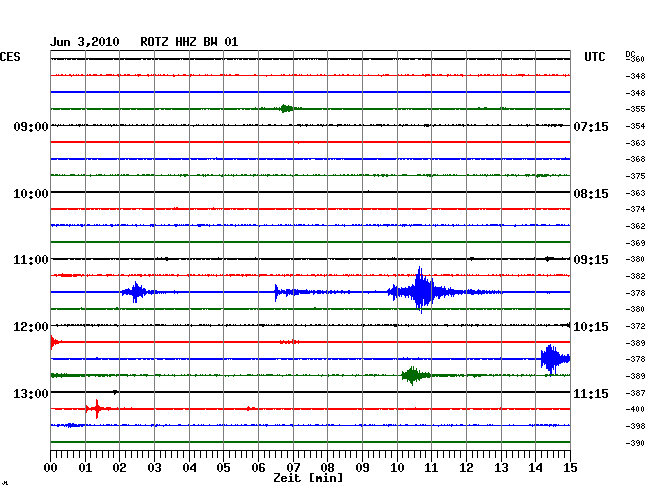This screenshot has height=494, width=650.
Task: Click the DC offset value -382
Action: (635, 276)
